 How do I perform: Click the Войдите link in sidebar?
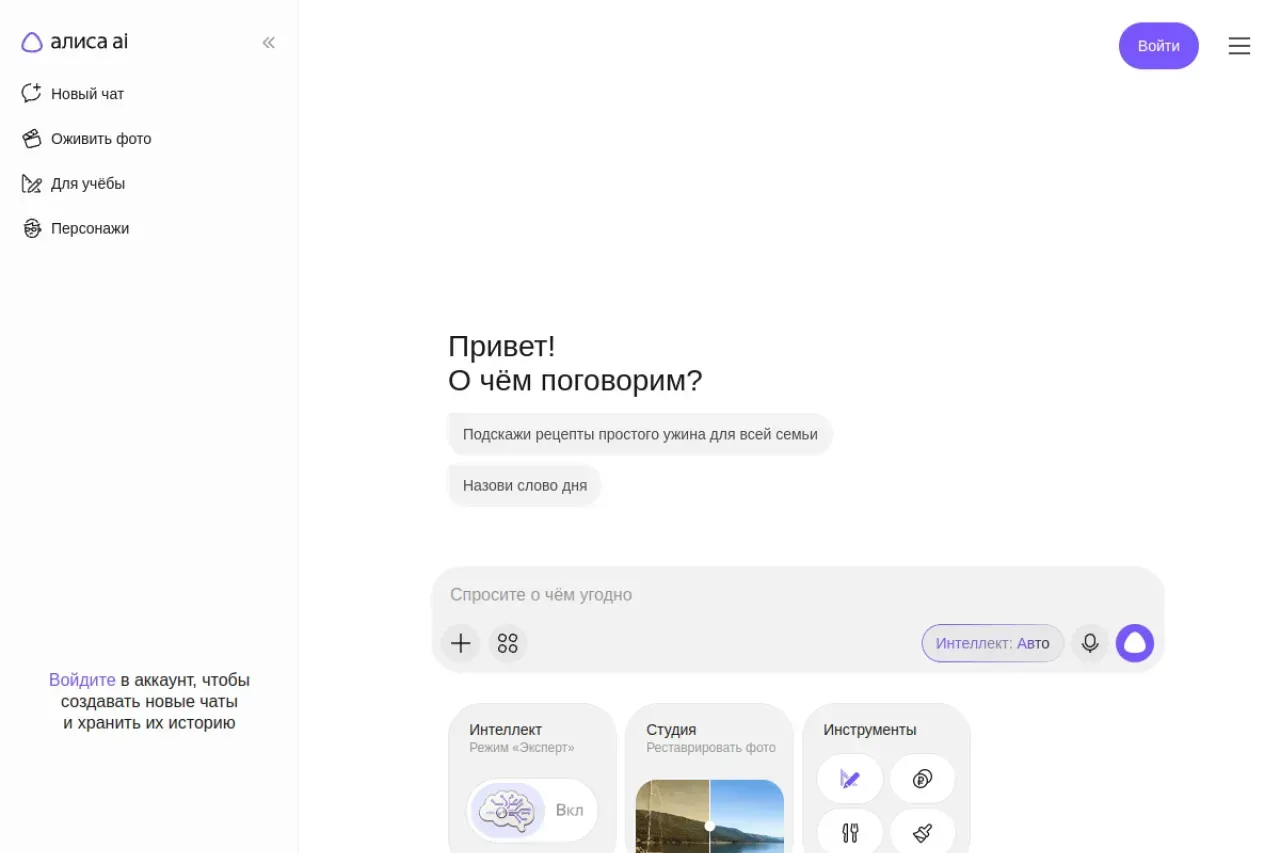pos(82,680)
